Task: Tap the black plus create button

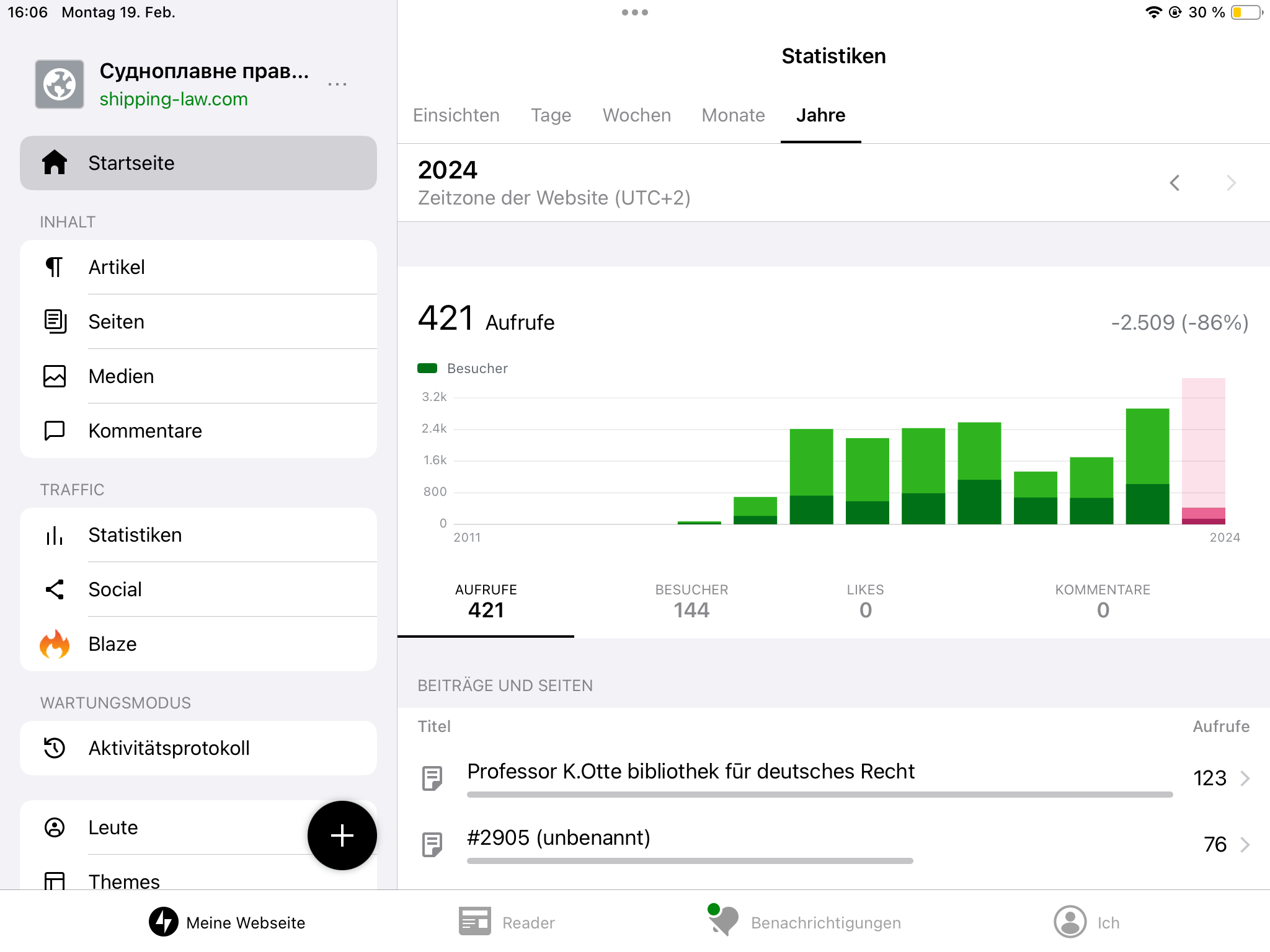Action: point(342,835)
